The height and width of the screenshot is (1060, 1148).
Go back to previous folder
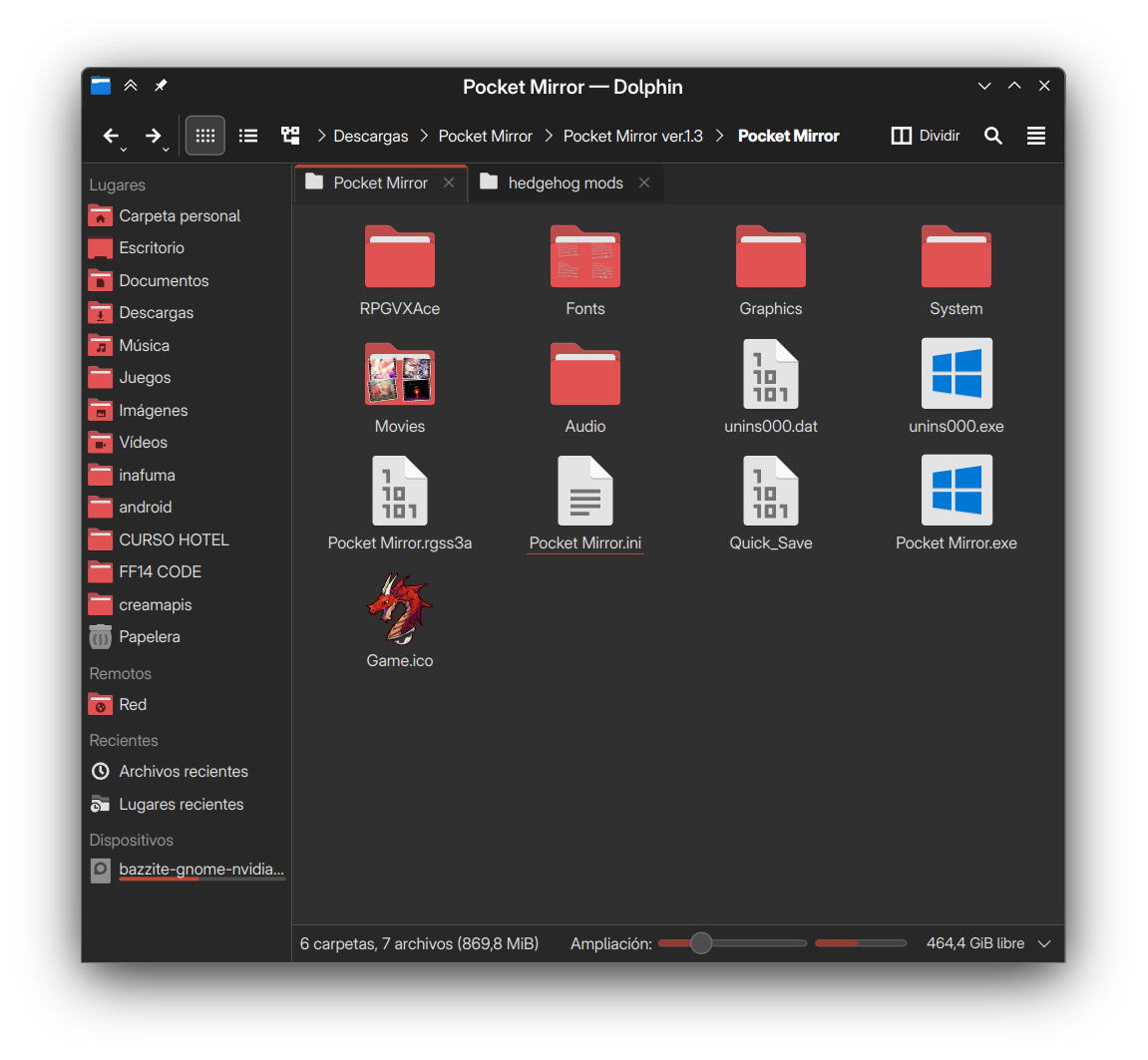tap(110, 136)
